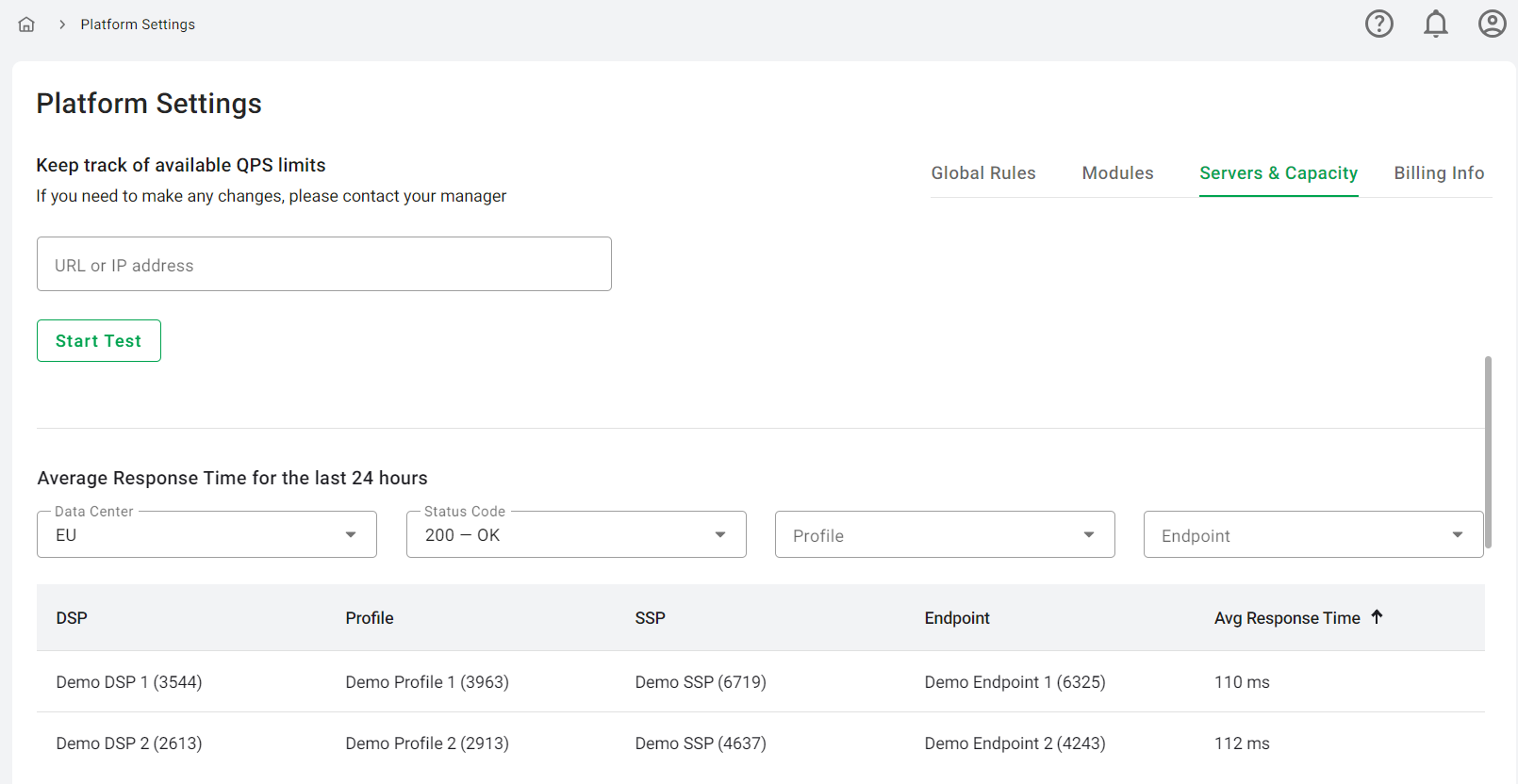Image resolution: width=1518 pixels, height=784 pixels.
Task: Open the user account profile icon
Action: 1492,24
